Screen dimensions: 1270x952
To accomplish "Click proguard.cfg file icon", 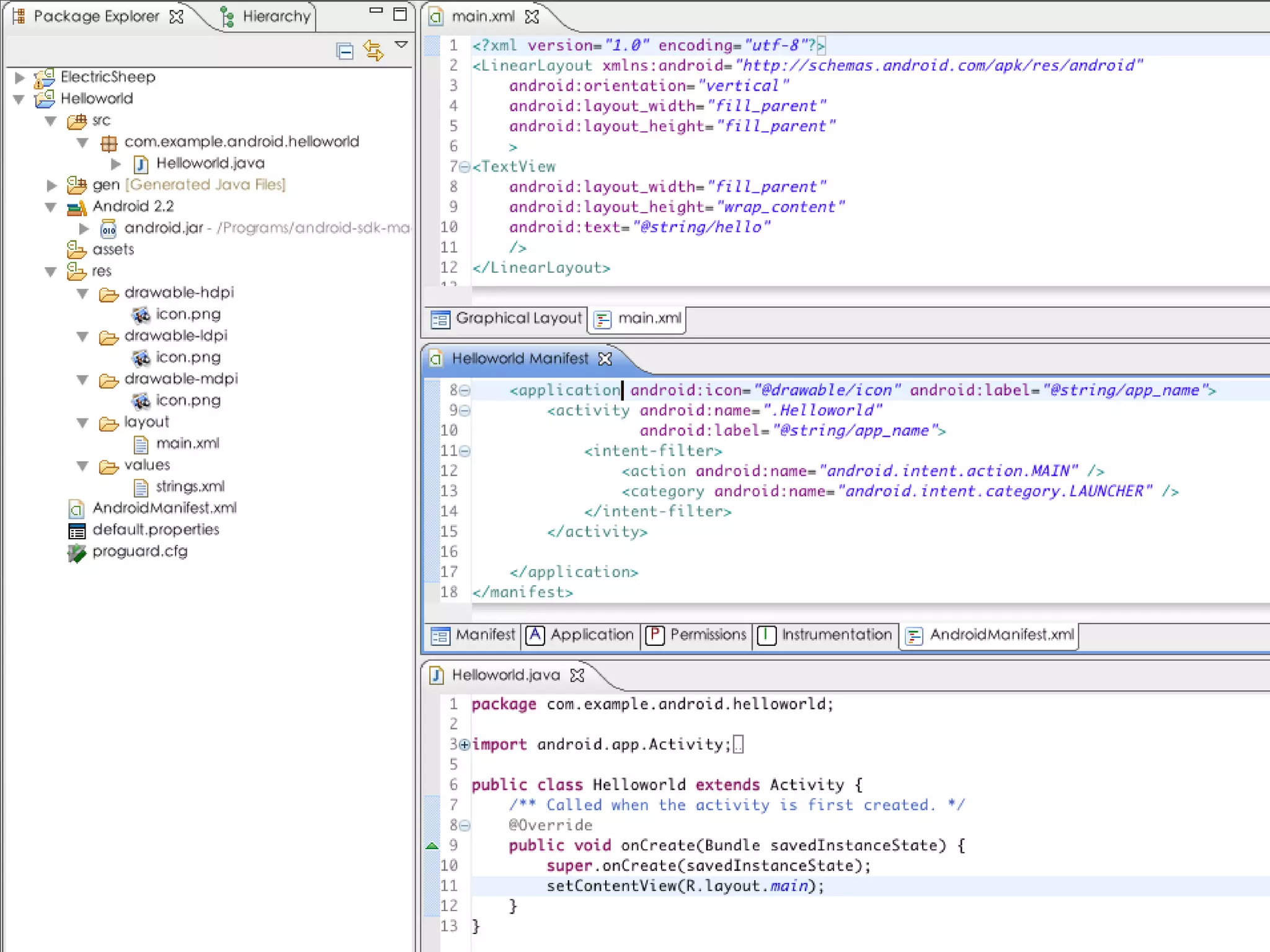I will (77, 552).
